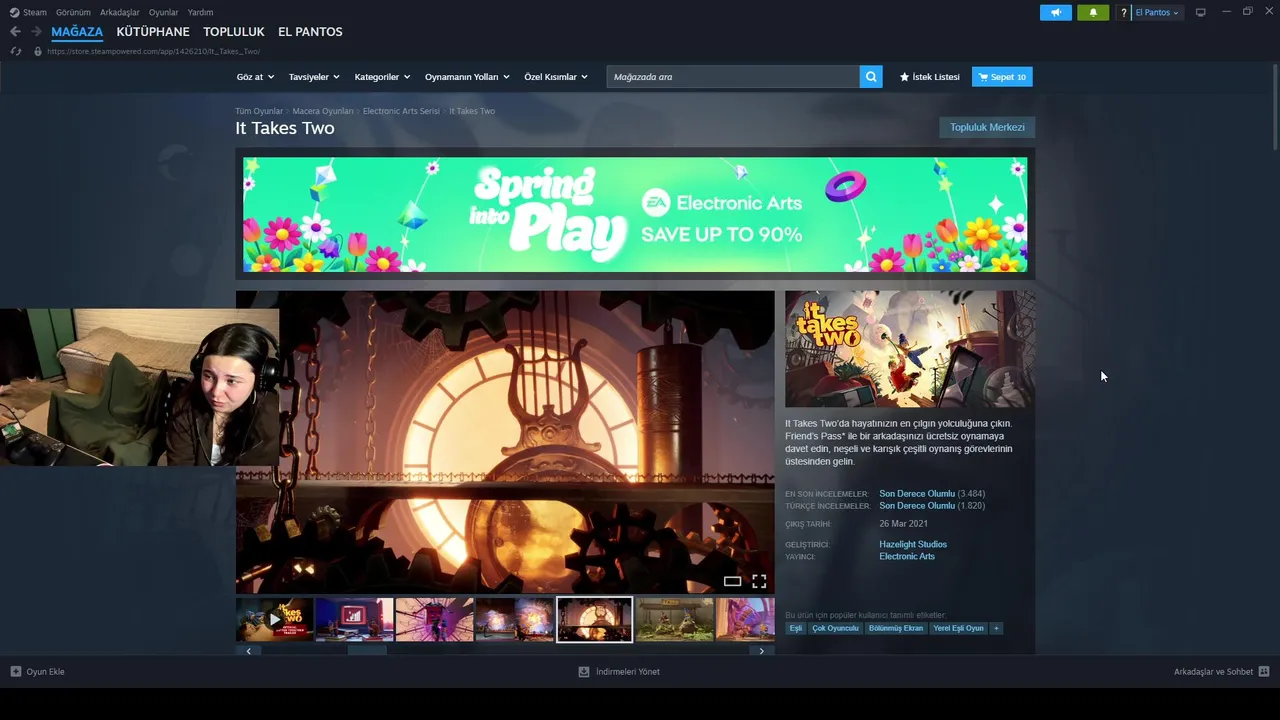
Task: Click the Mağazada ara search field
Action: 733,77
